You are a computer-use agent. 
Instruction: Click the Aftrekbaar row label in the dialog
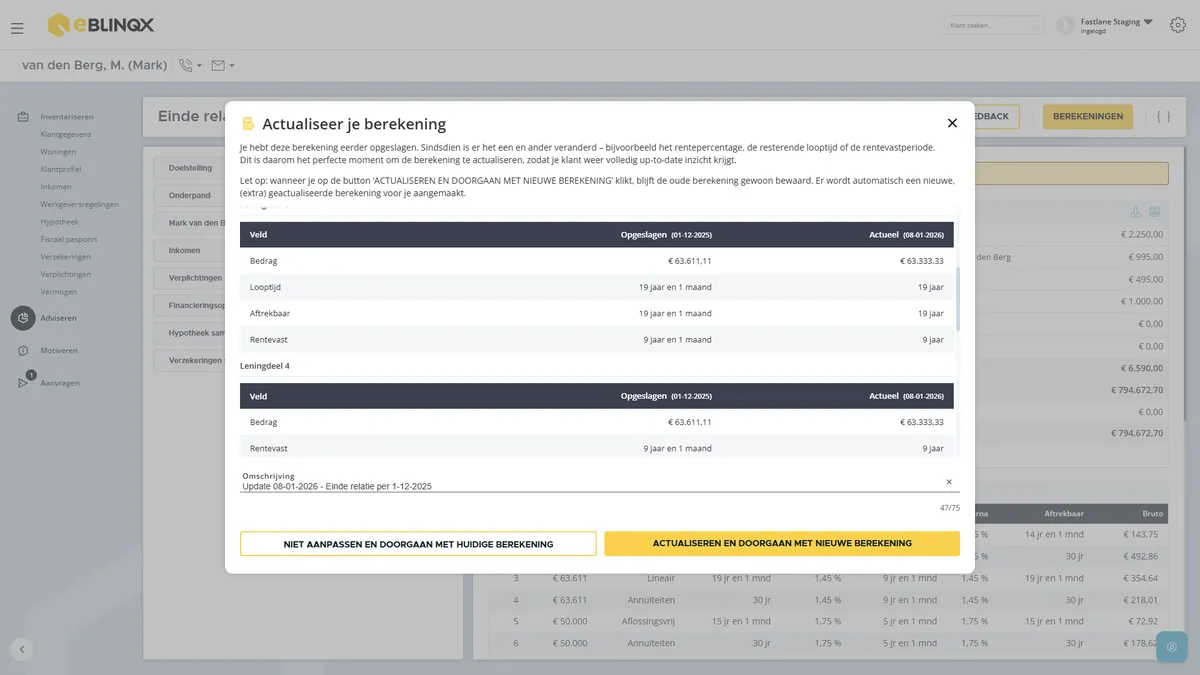tap(270, 313)
